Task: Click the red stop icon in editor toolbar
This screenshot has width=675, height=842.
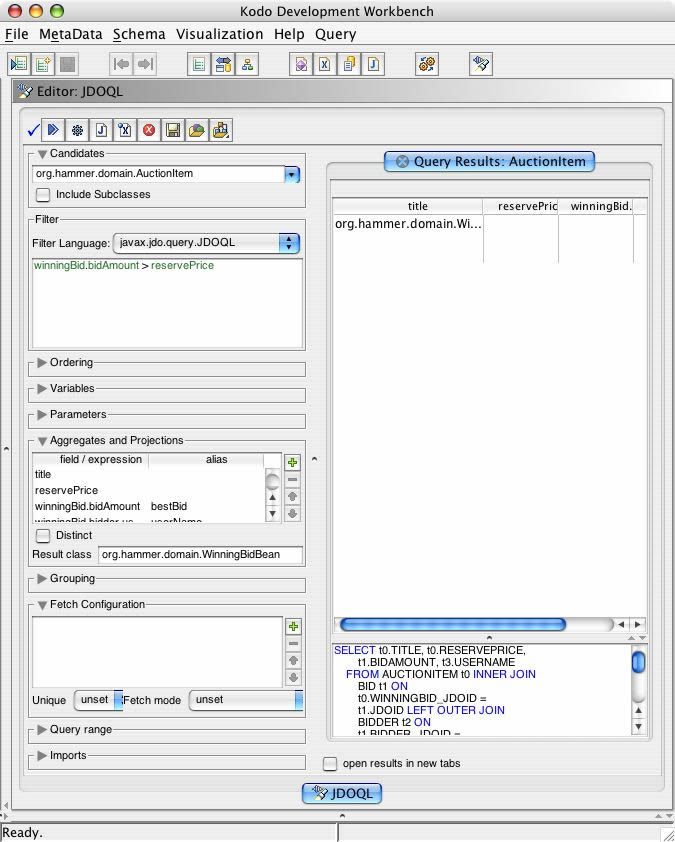Action: pyautogui.click(x=149, y=130)
